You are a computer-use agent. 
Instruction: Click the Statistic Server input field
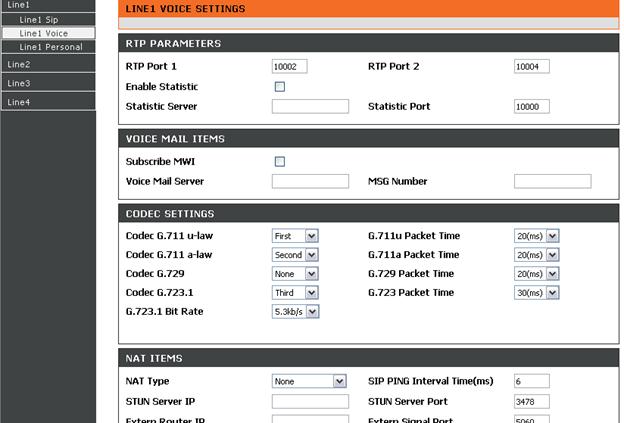[310, 106]
